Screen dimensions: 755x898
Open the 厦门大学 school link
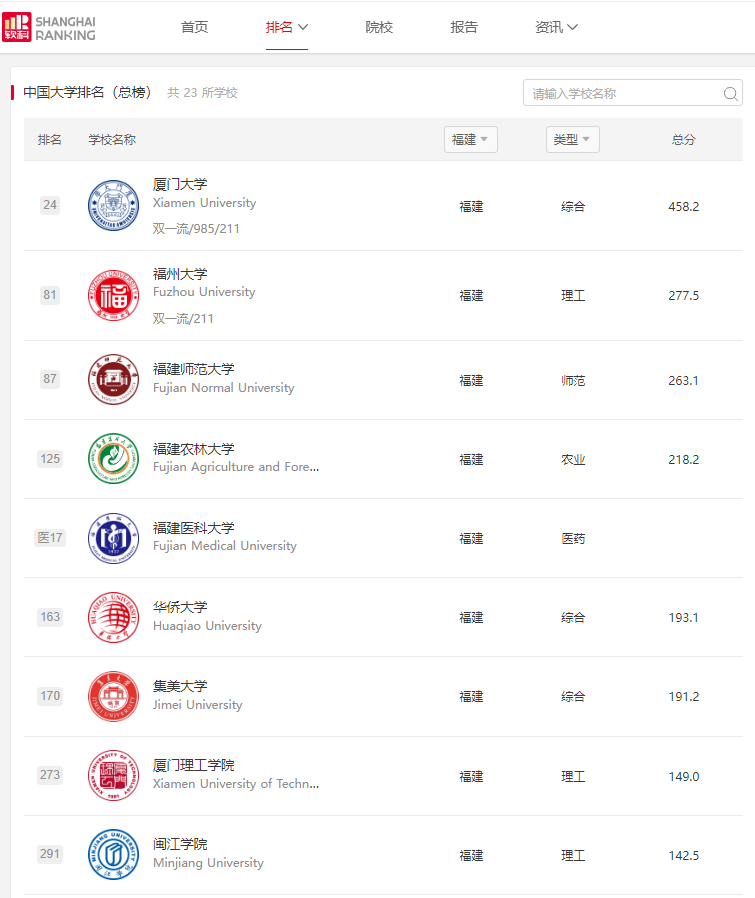click(x=180, y=185)
